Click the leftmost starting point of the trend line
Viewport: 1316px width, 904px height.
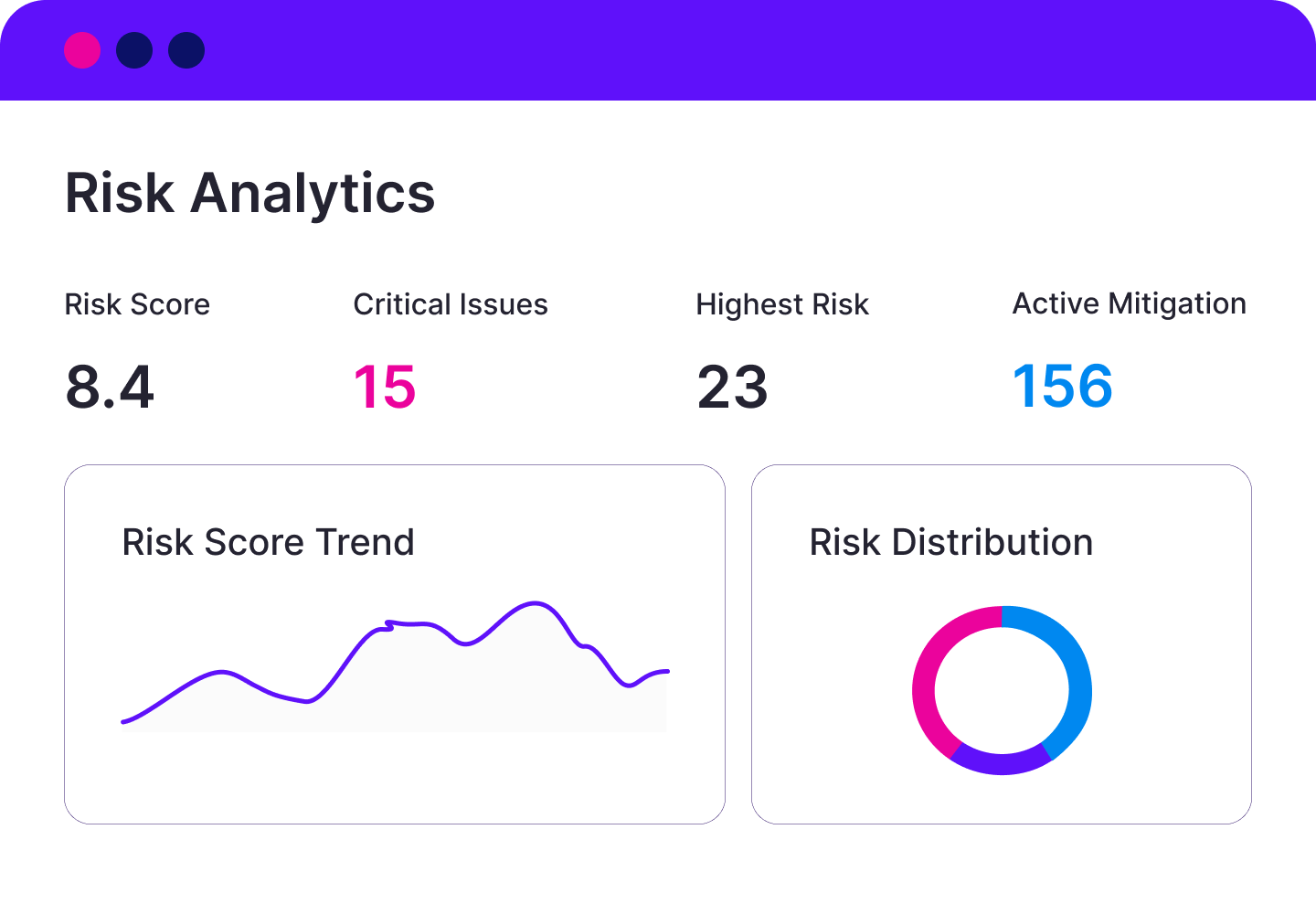pyautogui.click(x=124, y=722)
